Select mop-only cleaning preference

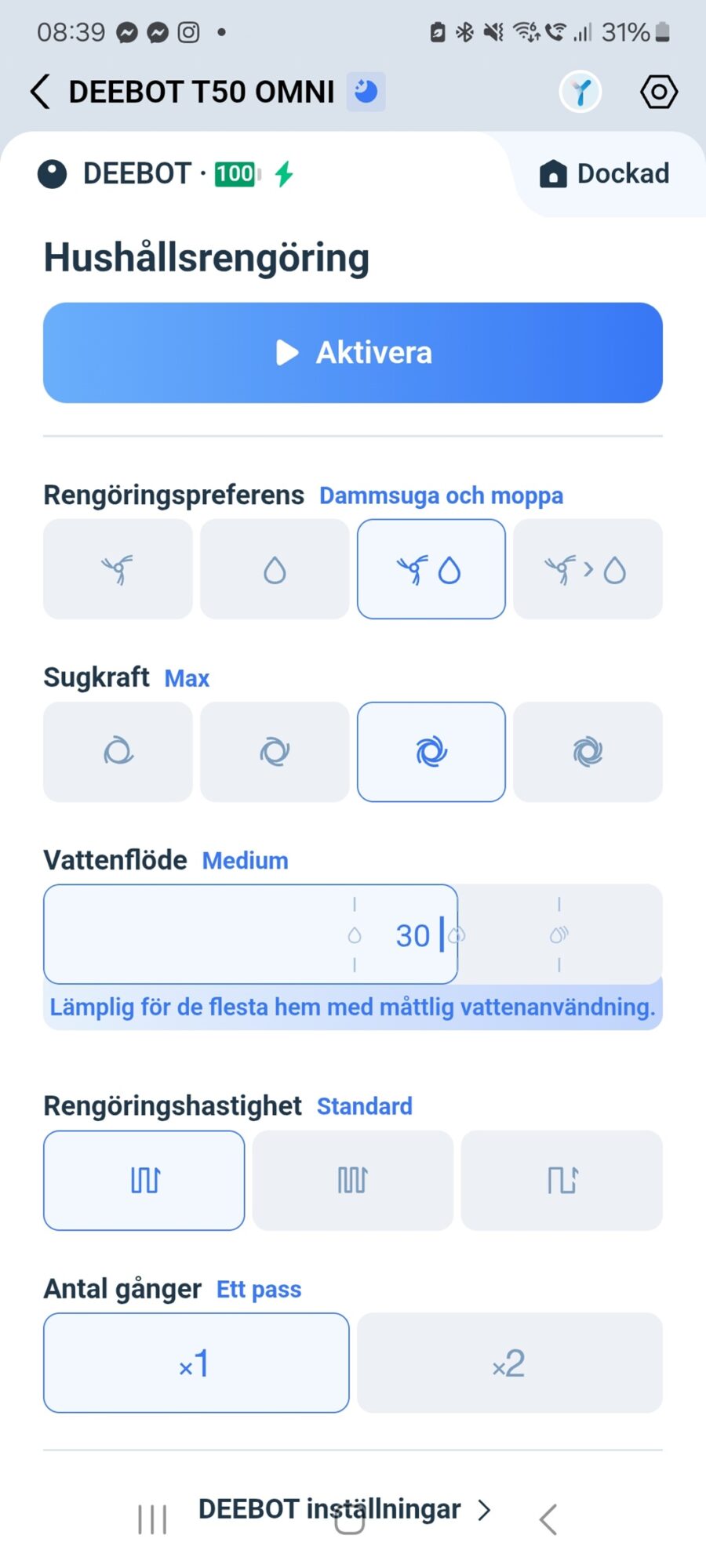(275, 569)
